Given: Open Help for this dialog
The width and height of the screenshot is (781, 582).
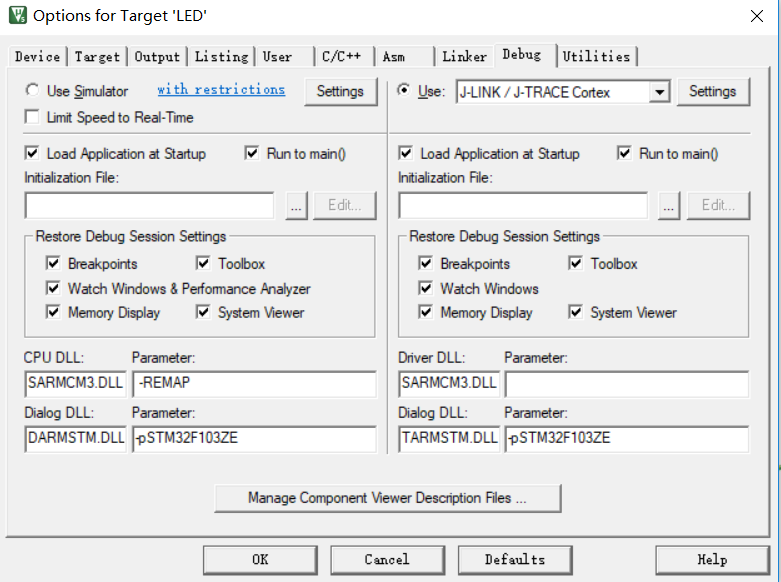Looking at the screenshot, I should click(713, 560).
